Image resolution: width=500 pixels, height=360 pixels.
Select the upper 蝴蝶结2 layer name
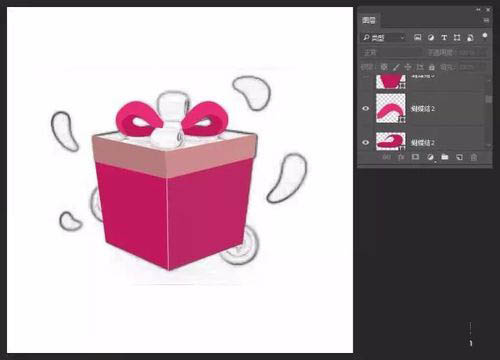pyautogui.click(x=423, y=109)
